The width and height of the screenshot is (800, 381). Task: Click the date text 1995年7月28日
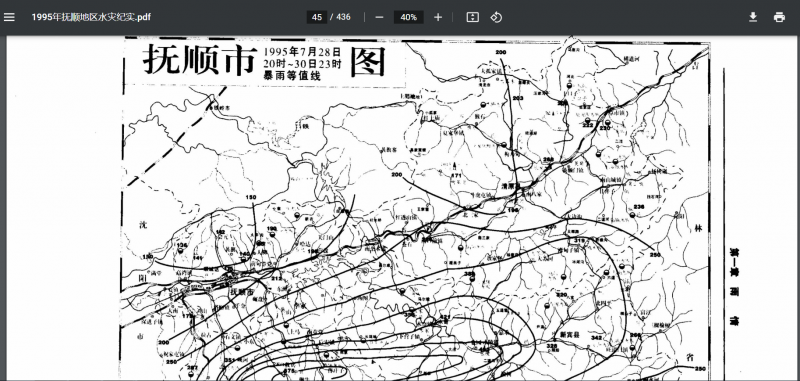point(302,52)
